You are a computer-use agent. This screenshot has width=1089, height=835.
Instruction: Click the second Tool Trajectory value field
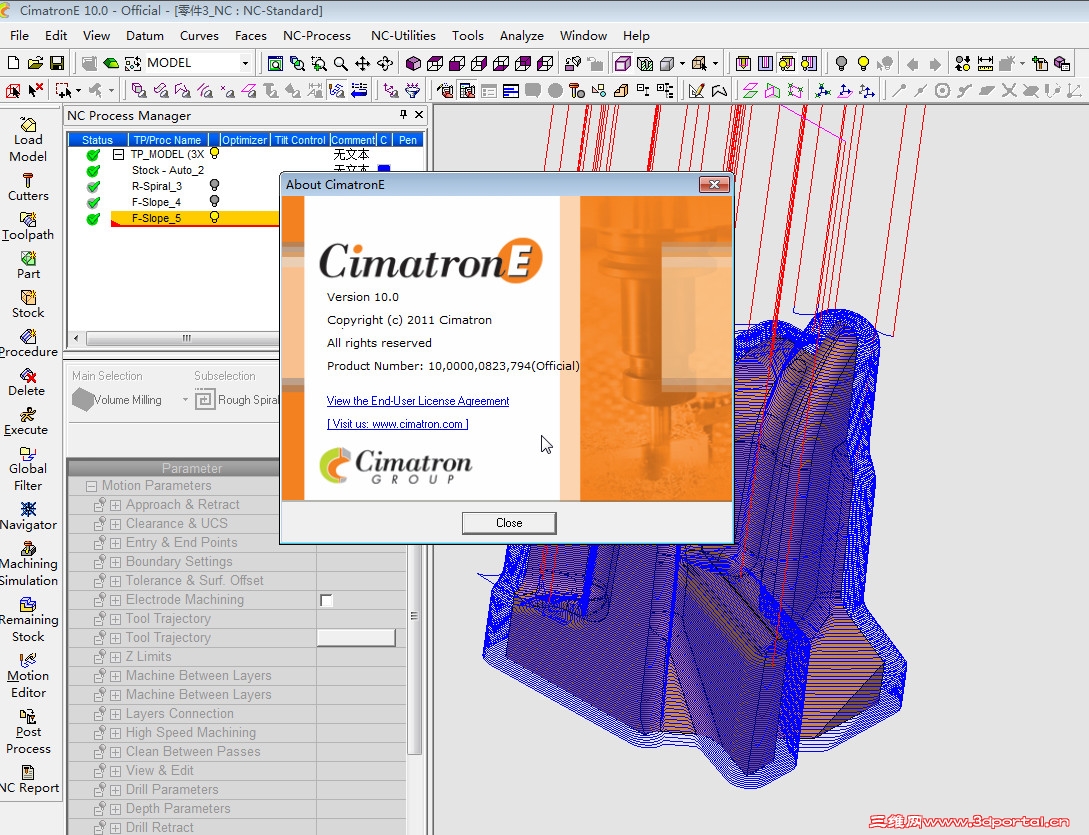356,638
